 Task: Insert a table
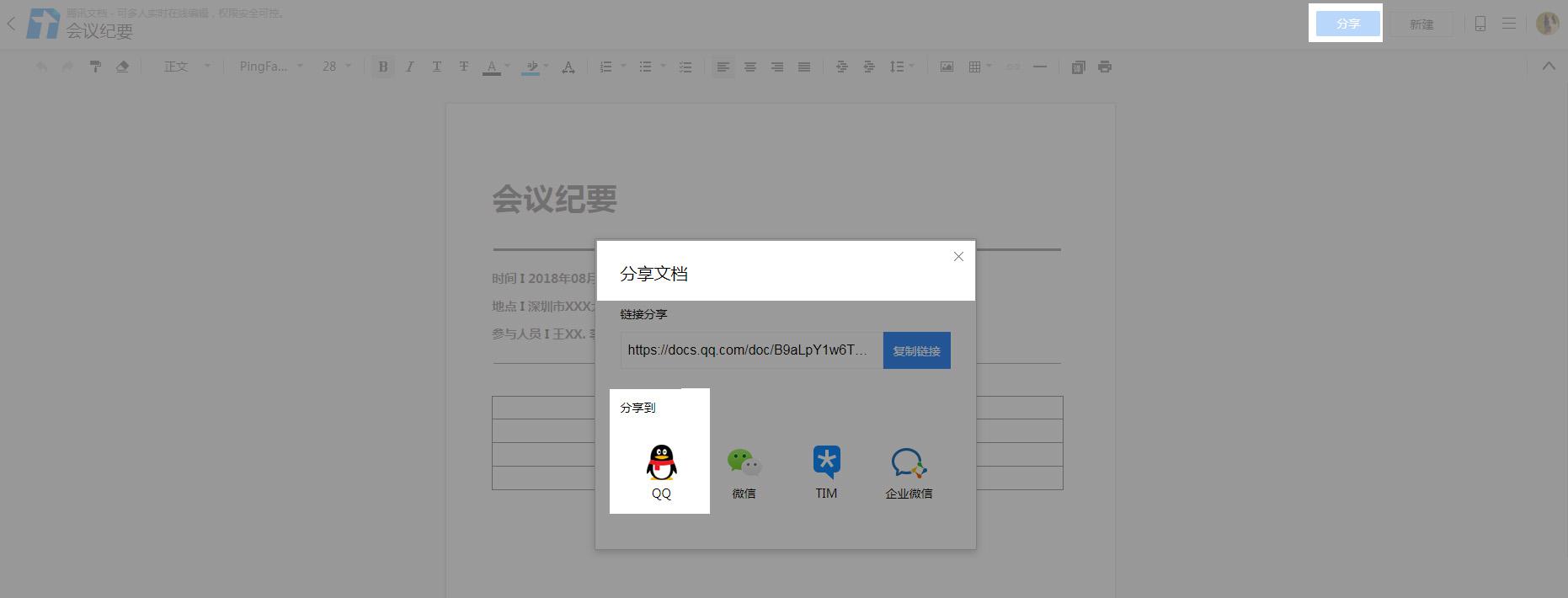974,67
